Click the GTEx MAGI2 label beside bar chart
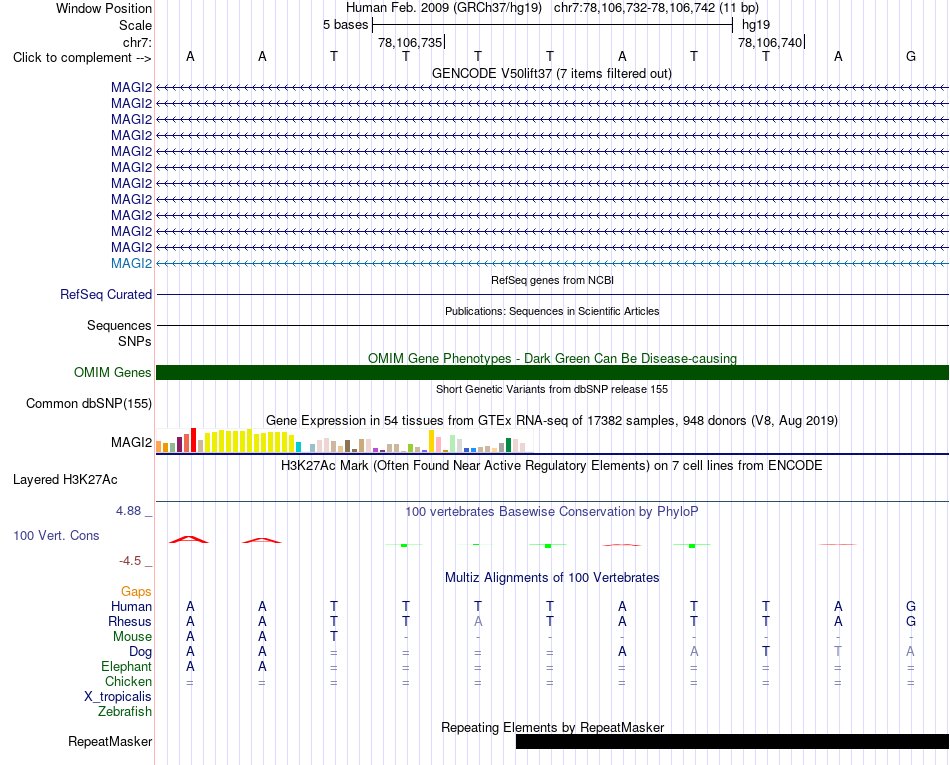This screenshot has height=765, width=950. point(131,443)
